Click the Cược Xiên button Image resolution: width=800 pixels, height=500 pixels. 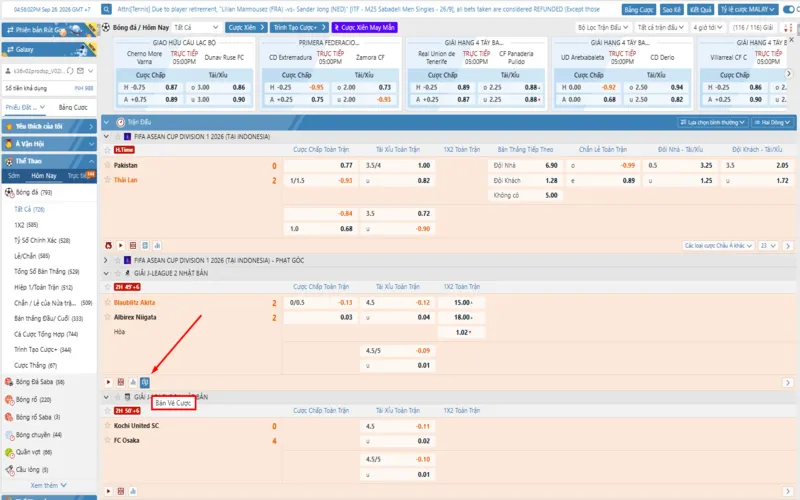[x=246, y=28]
